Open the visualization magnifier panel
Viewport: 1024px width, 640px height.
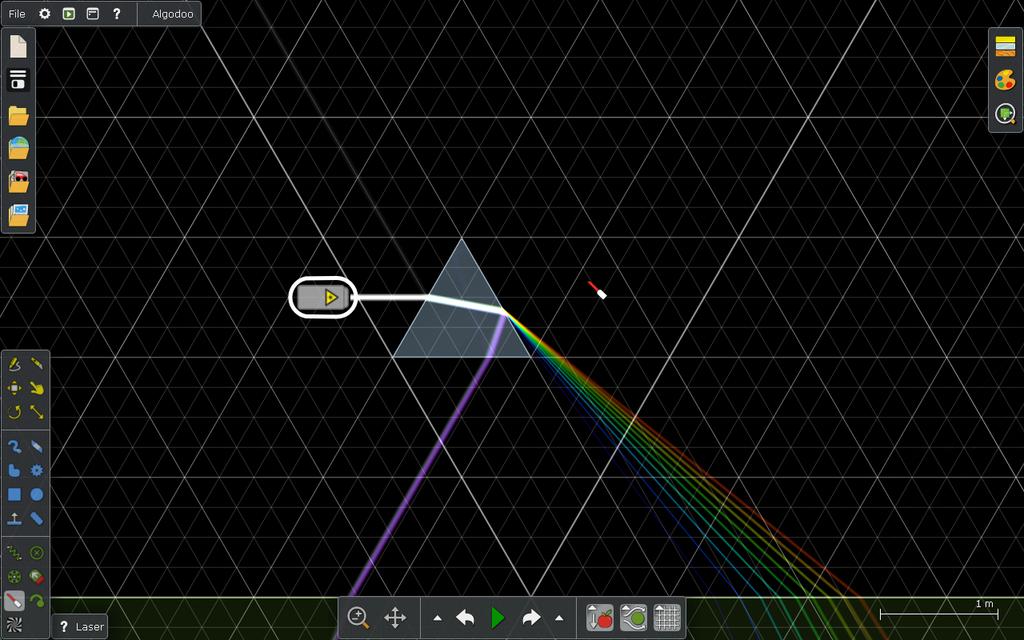(x=1005, y=114)
